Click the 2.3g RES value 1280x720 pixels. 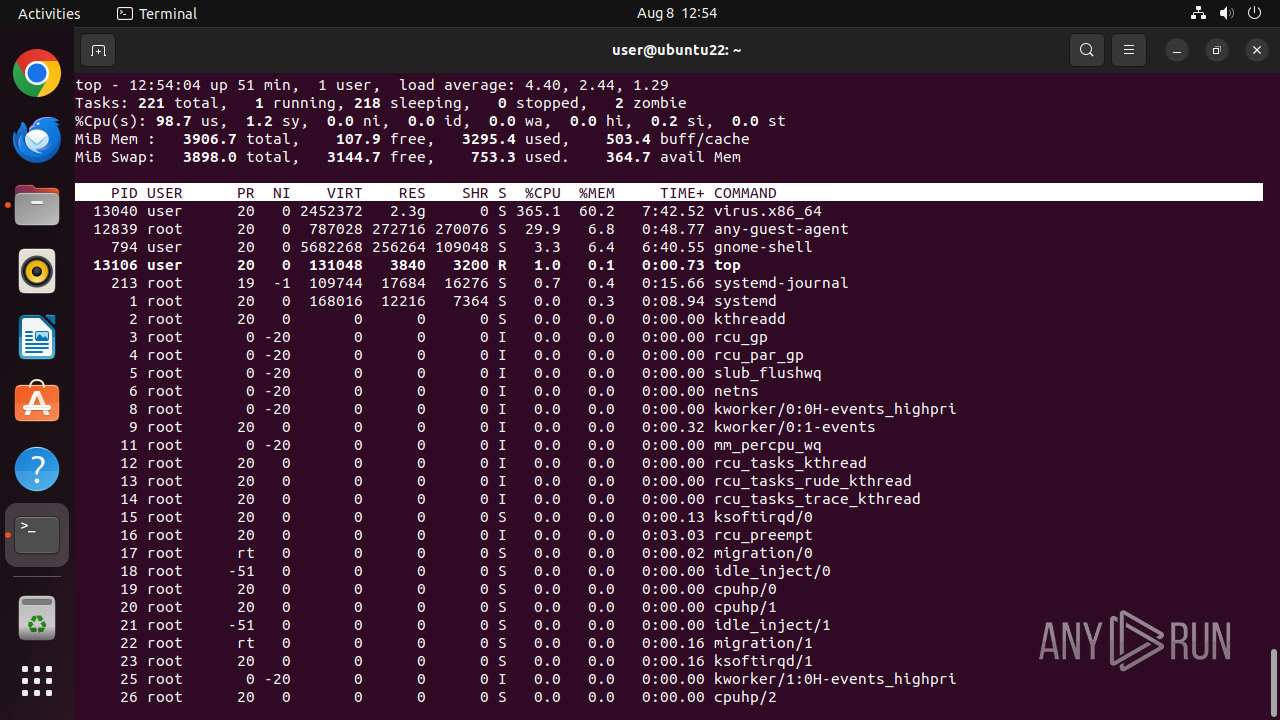pos(408,211)
